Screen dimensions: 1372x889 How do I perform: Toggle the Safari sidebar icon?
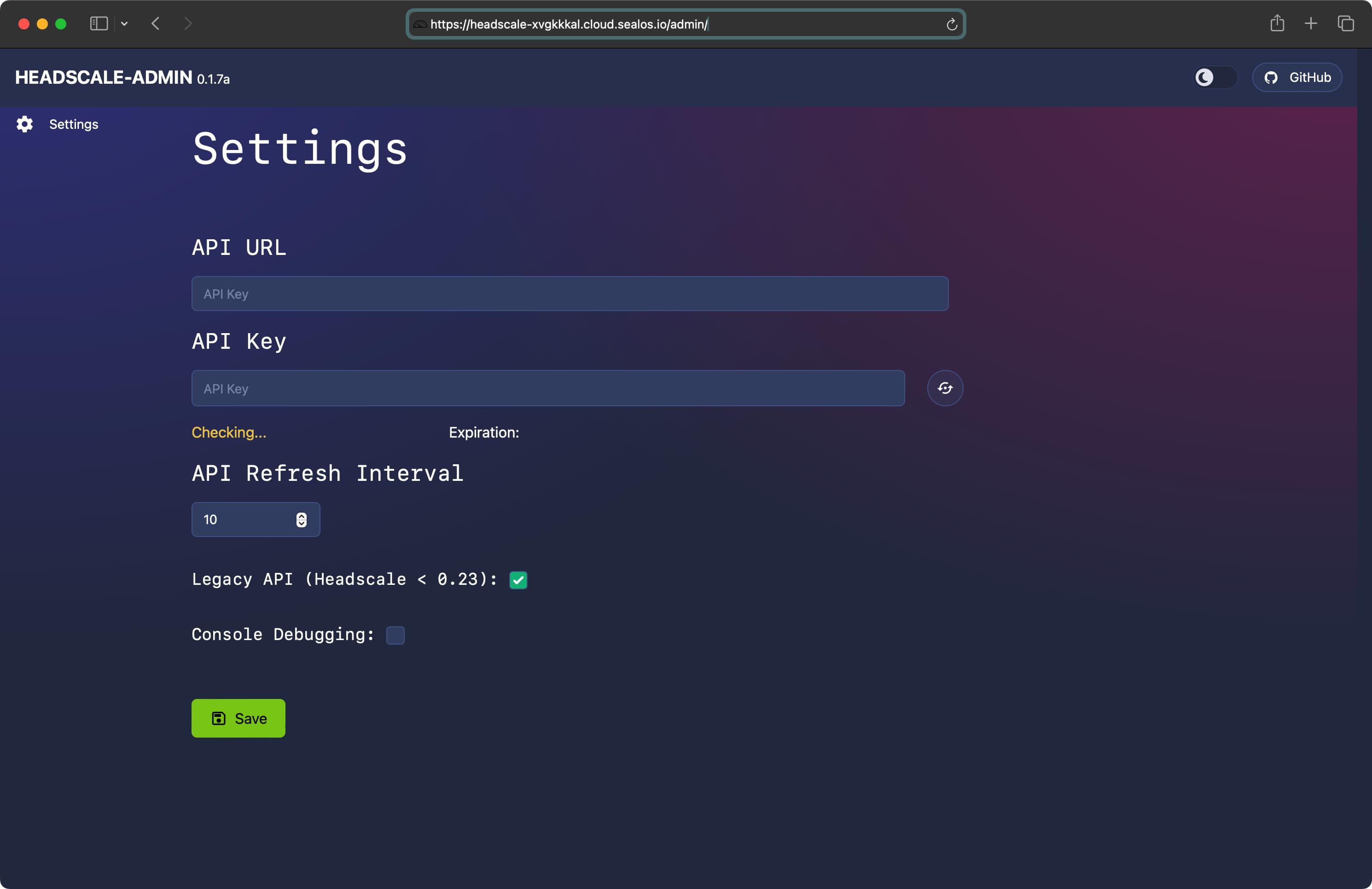99,23
